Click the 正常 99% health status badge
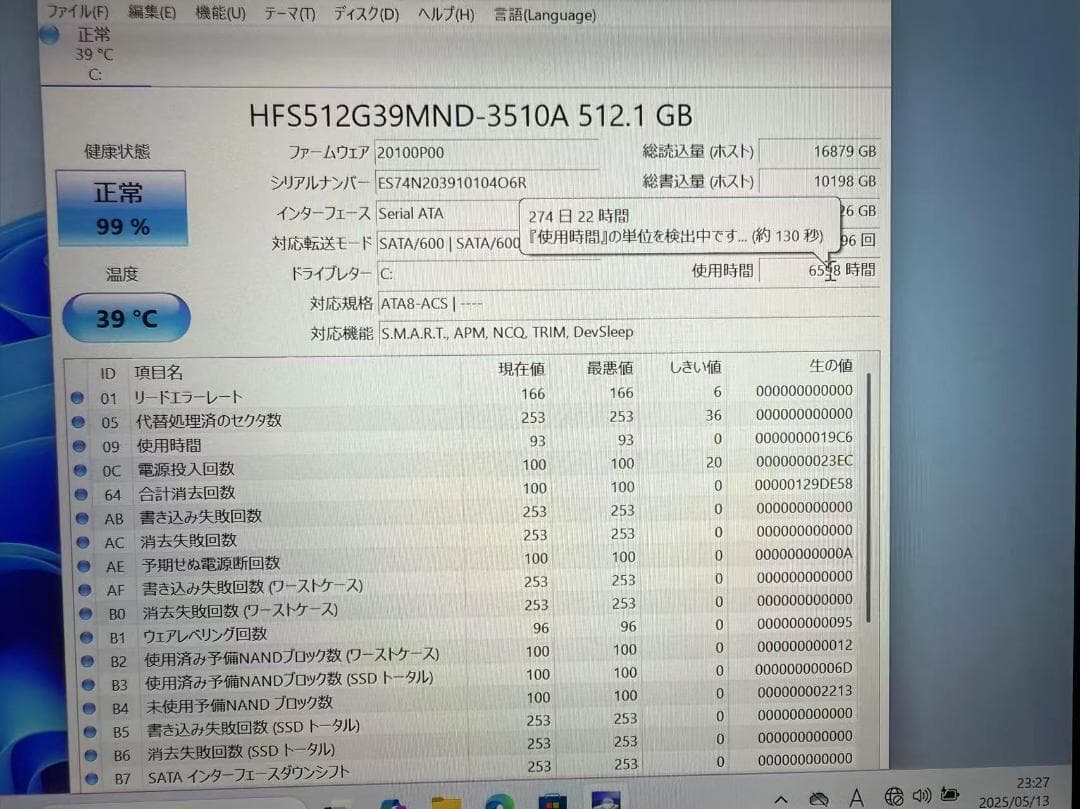This screenshot has height=809, width=1080. pos(122,209)
